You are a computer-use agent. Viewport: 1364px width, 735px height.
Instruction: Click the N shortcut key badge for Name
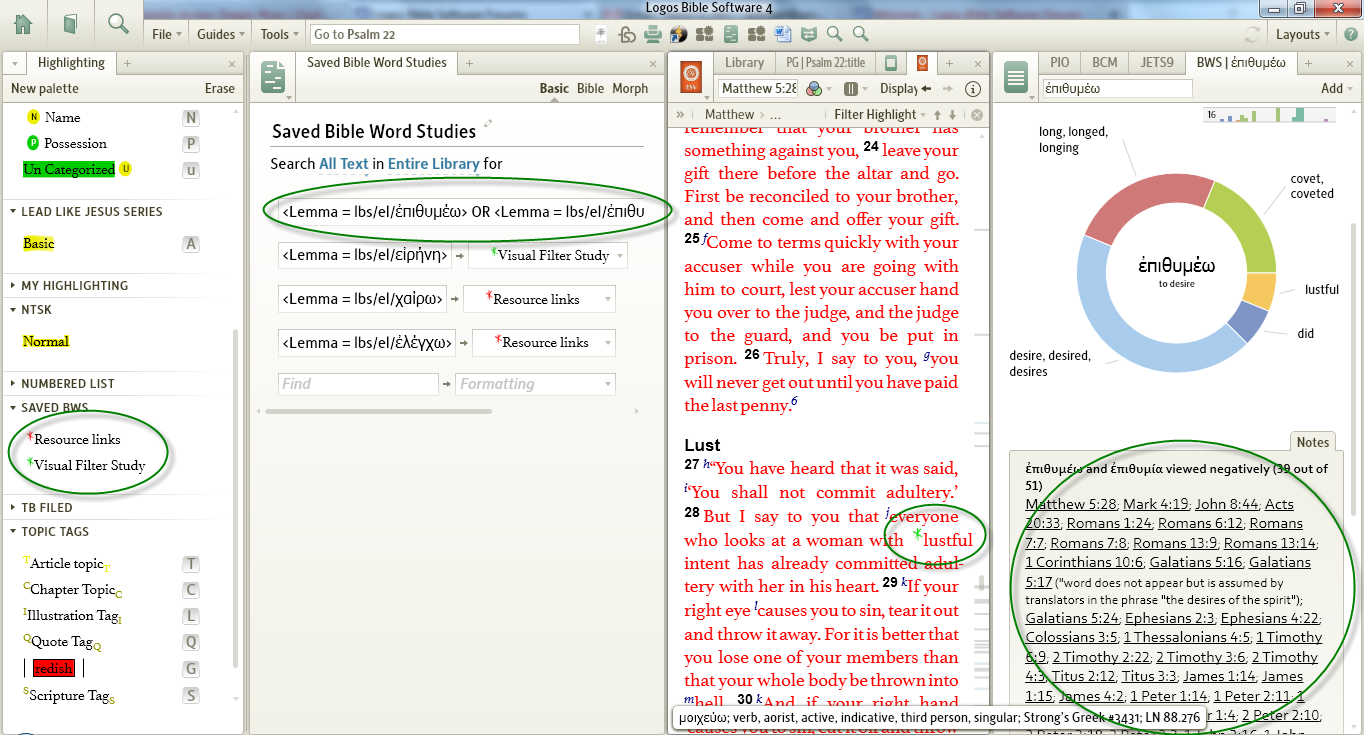(x=190, y=118)
